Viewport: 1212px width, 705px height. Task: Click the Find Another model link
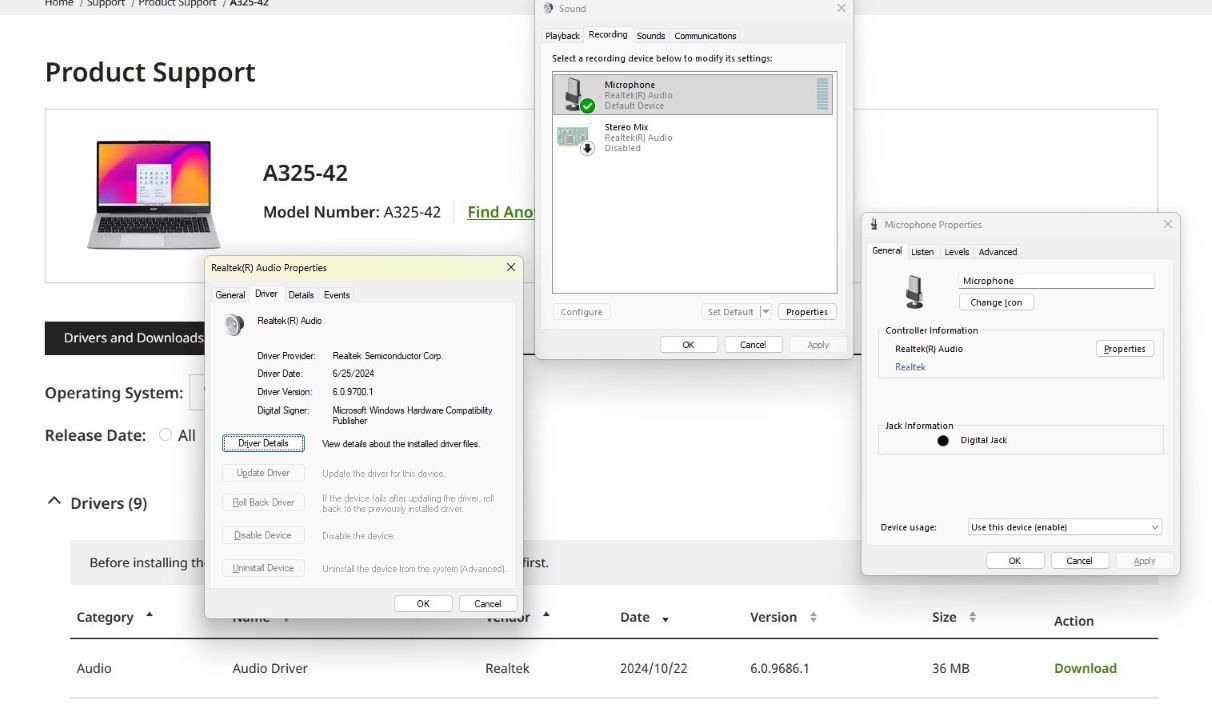click(502, 212)
